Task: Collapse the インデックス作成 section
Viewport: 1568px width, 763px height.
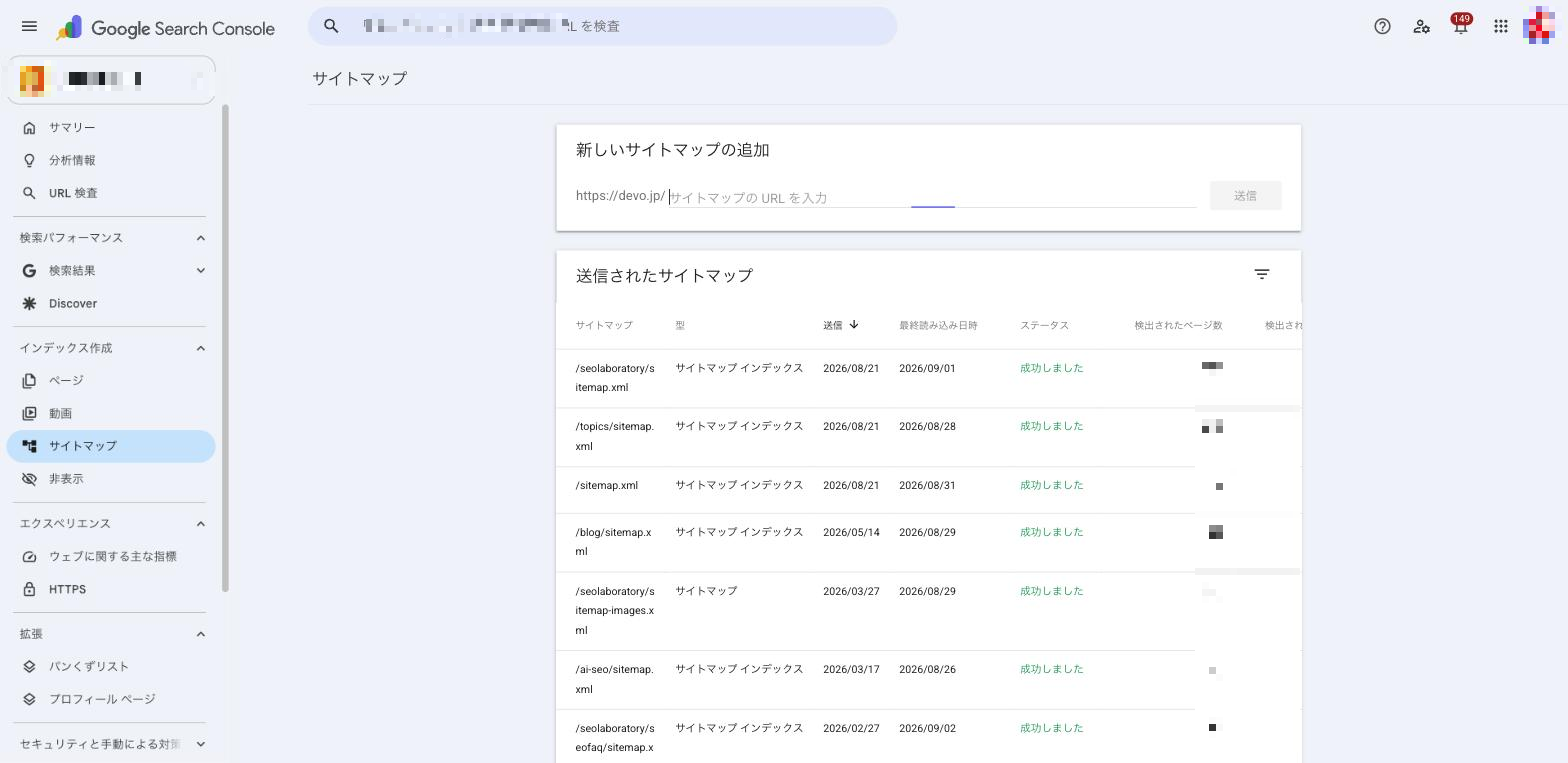Action: click(x=201, y=348)
